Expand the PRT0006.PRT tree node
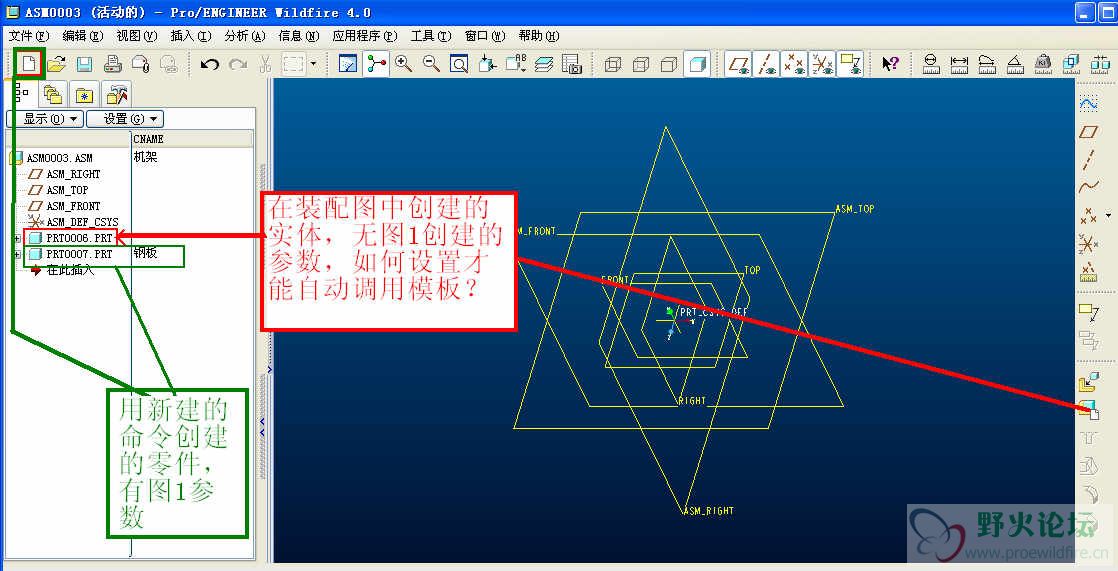This screenshot has width=1118, height=571. point(17,238)
